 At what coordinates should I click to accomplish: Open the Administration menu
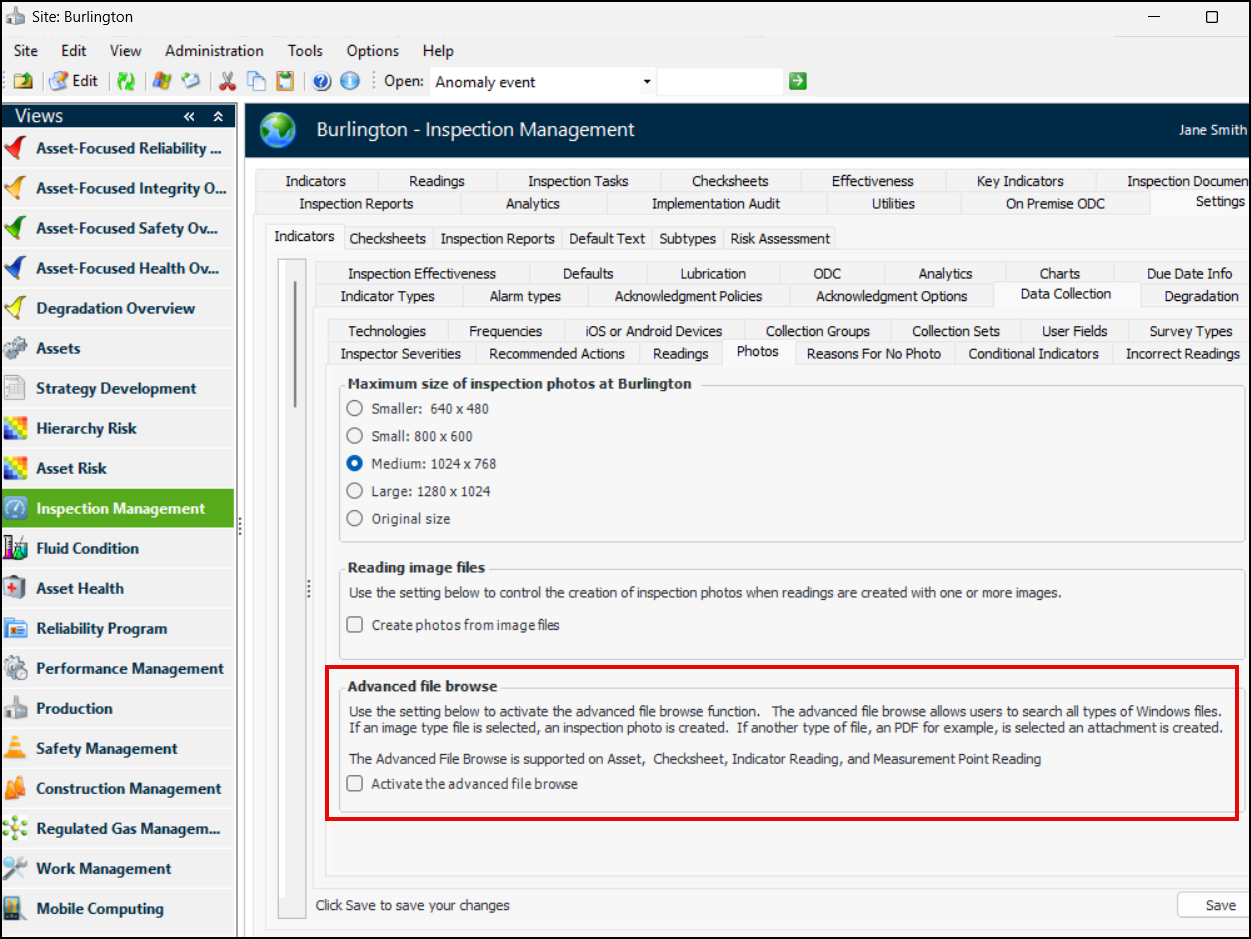click(214, 50)
